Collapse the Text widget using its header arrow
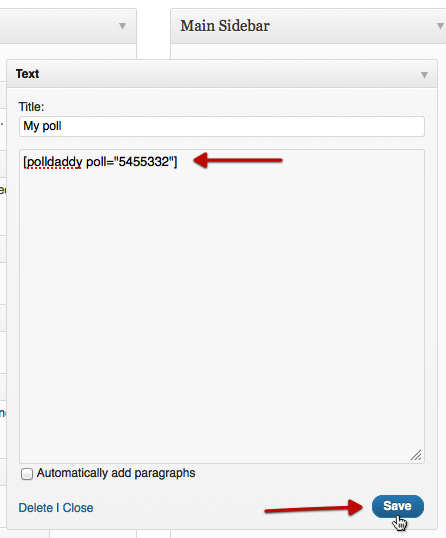The height and width of the screenshot is (538, 446). [424, 75]
